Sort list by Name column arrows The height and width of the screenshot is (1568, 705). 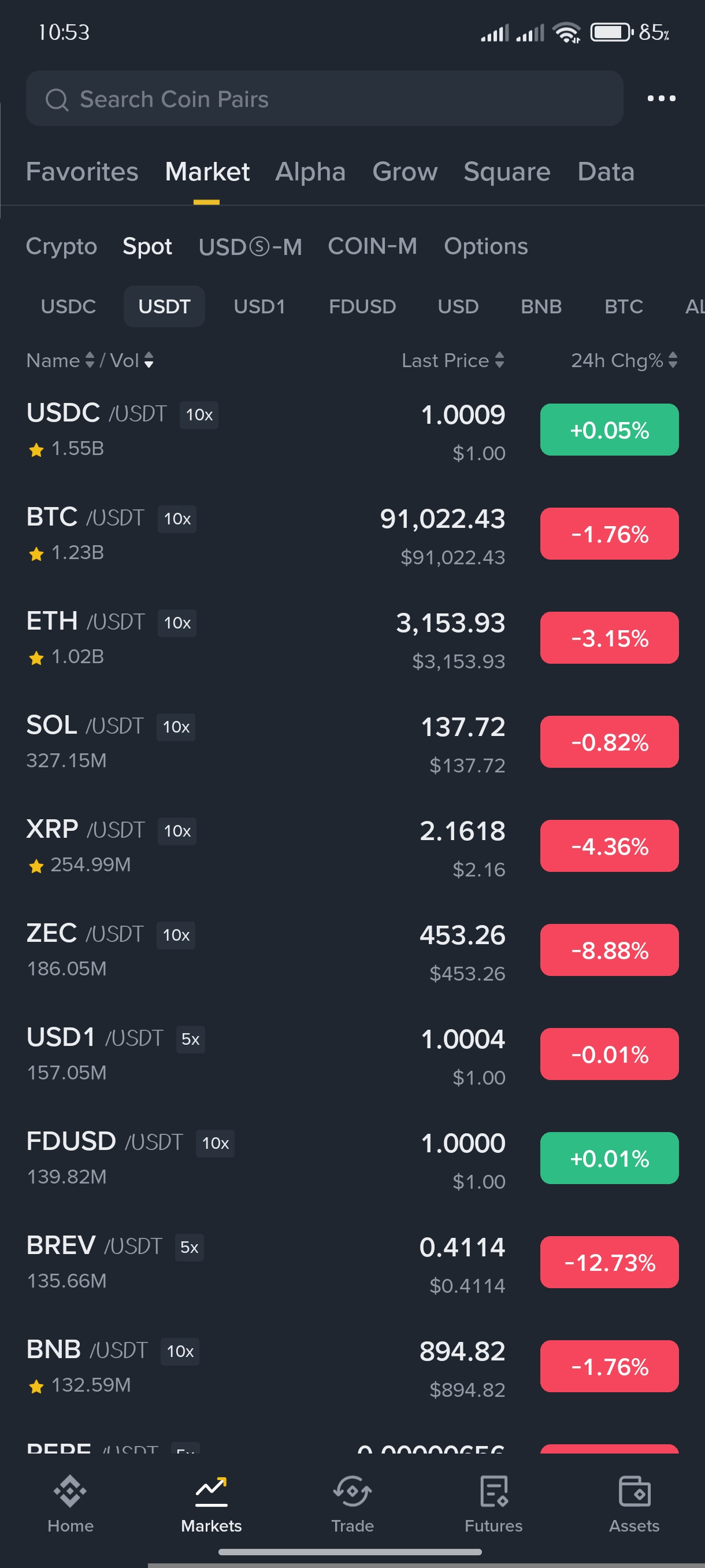[x=90, y=360]
